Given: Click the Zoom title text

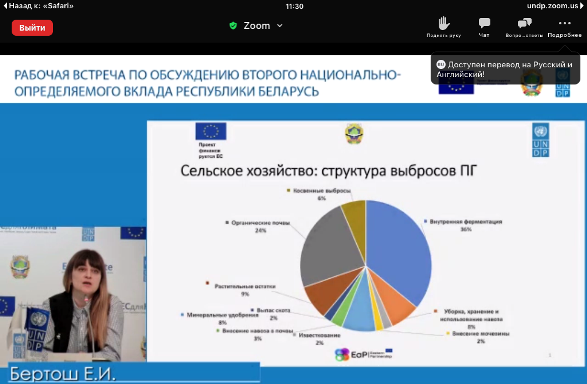Looking at the screenshot, I should pyautogui.click(x=257, y=26).
